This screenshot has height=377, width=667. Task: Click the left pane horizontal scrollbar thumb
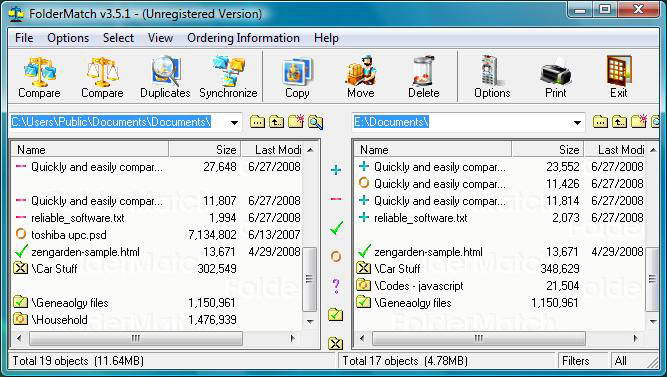136,339
